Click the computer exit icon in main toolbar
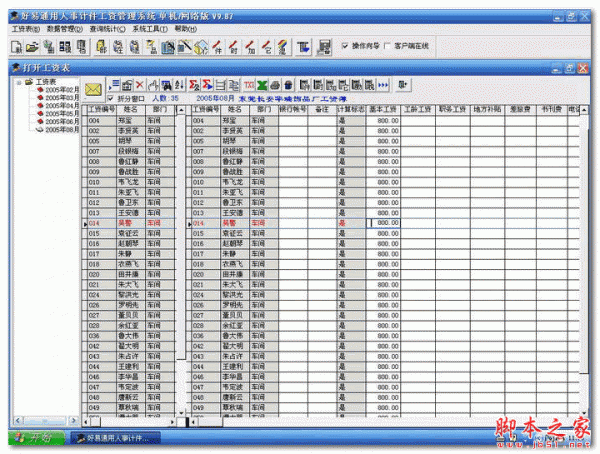The width and height of the screenshot is (600, 454). click(x=324, y=47)
